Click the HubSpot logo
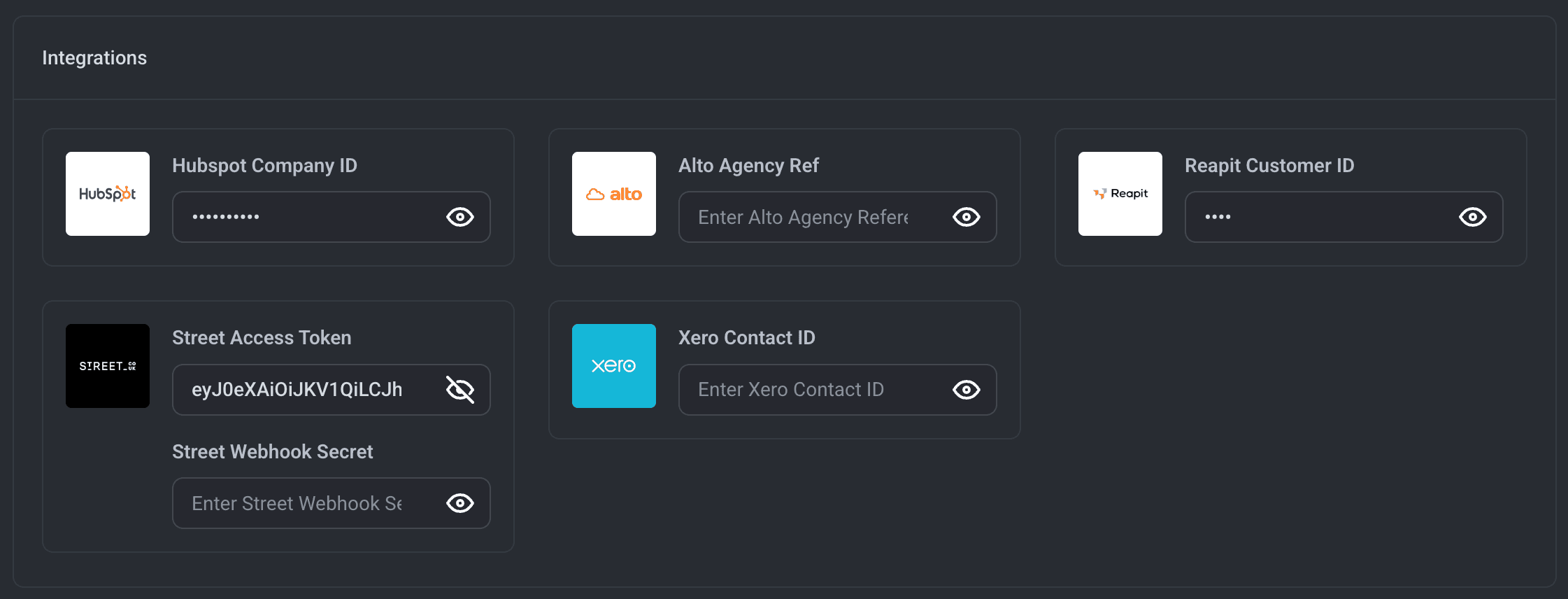 coord(107,194)
